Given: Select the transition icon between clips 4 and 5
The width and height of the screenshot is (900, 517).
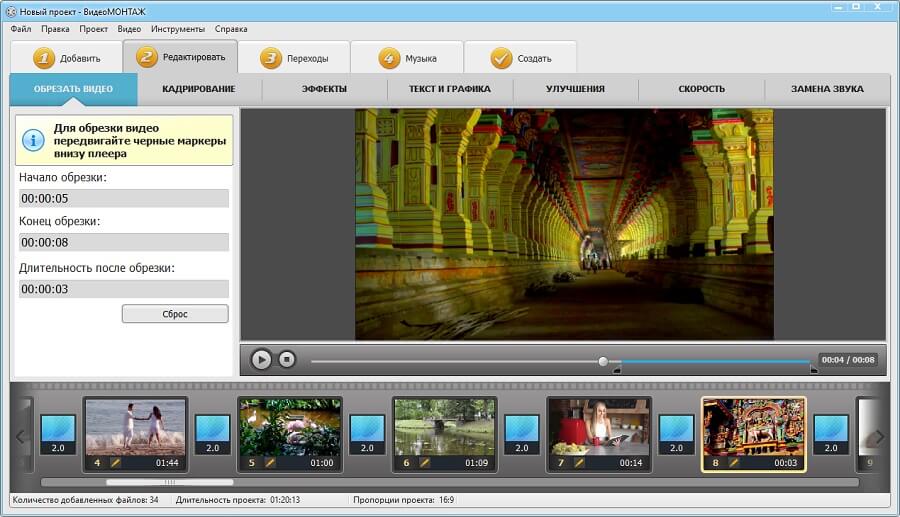Looking at the screenshot, I should (x=212, y=434).
